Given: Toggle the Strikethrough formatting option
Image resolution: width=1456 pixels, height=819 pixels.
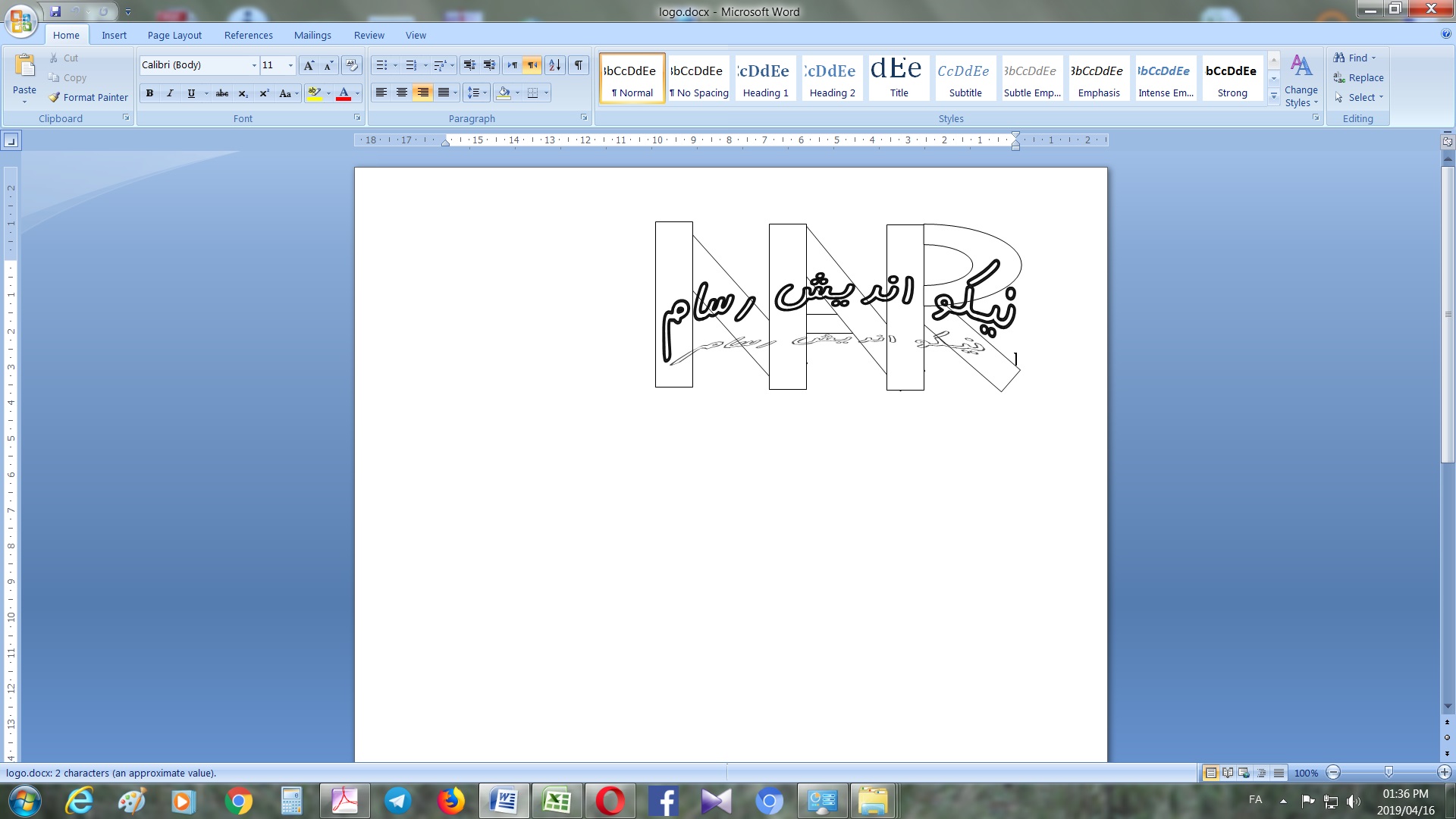Looking at the screenshot, I should coord(221,92).
